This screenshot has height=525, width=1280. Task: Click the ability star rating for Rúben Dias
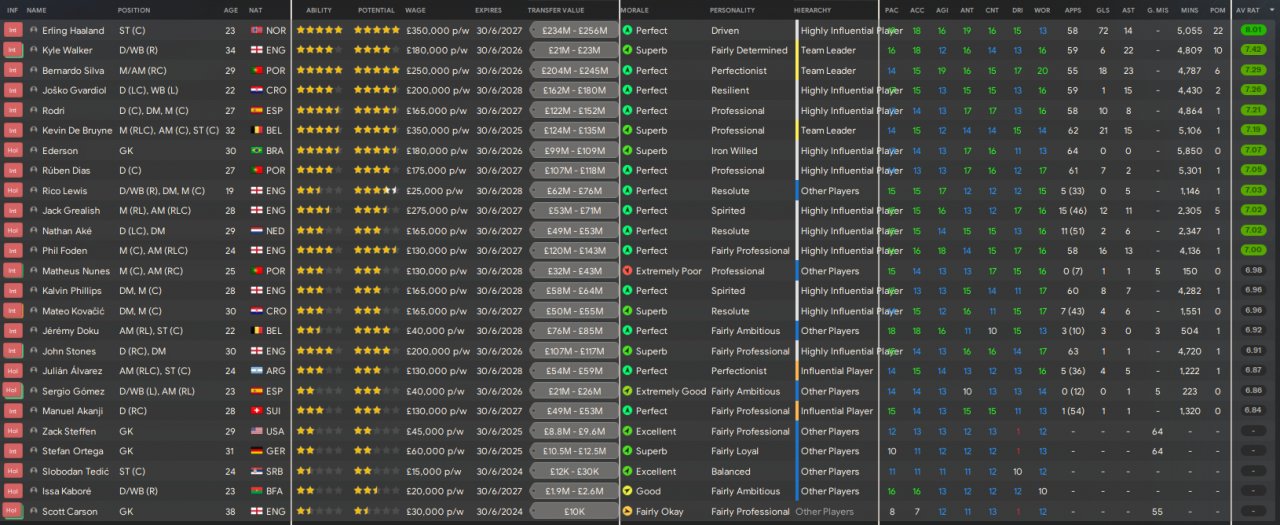pos(318,170)
